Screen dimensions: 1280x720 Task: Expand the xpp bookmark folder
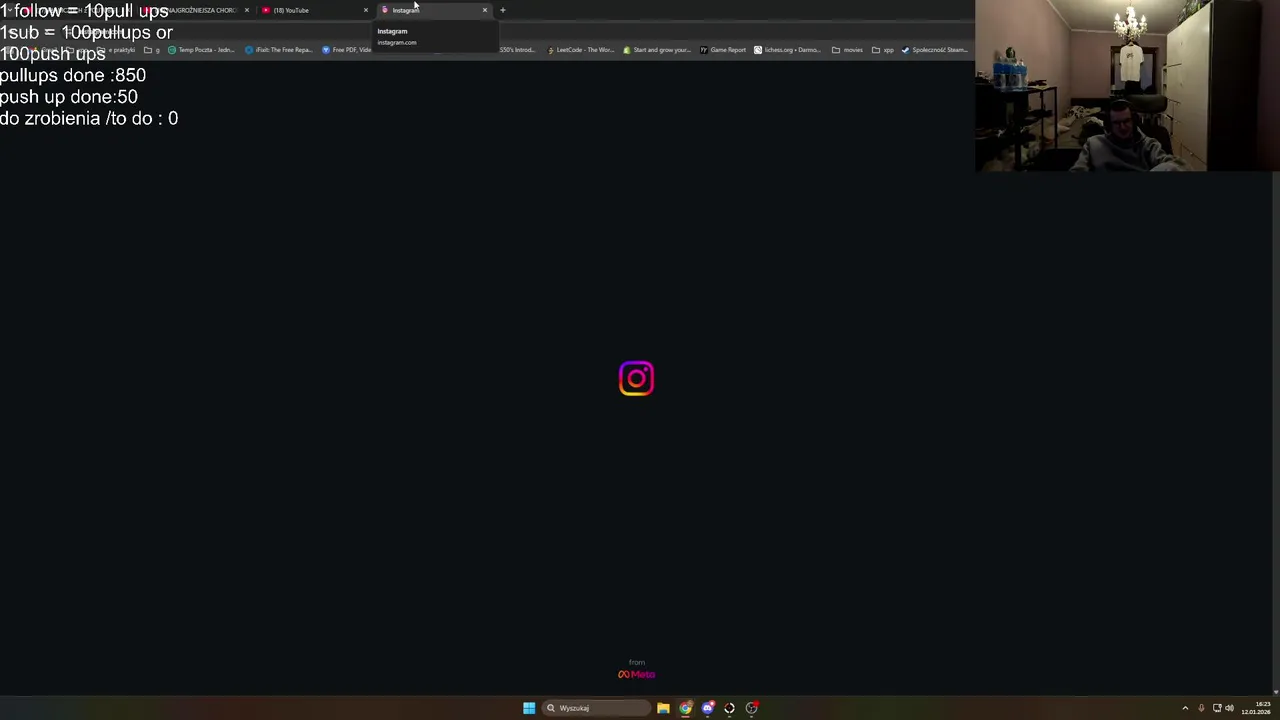tap(882, 50)
